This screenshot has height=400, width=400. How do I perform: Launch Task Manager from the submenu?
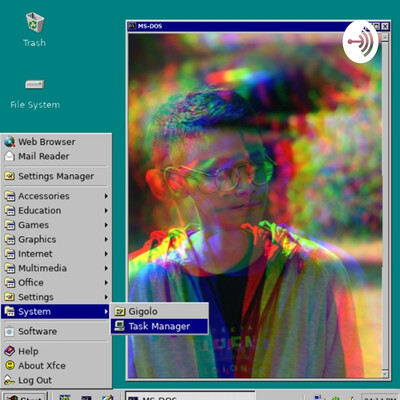click(x=160, y=326)
